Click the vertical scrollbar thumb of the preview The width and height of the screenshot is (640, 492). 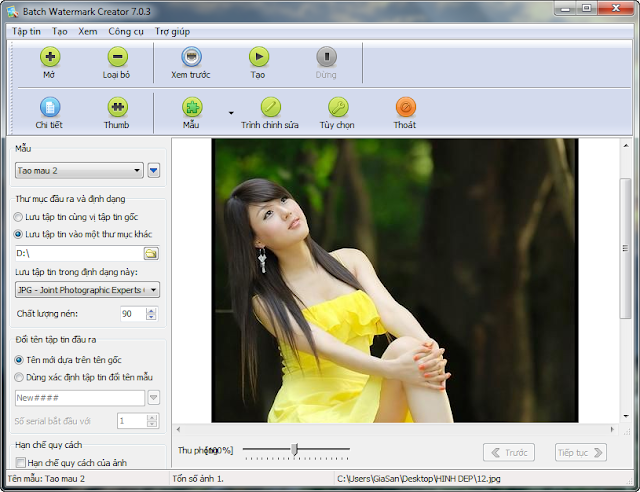coord(625,248)
